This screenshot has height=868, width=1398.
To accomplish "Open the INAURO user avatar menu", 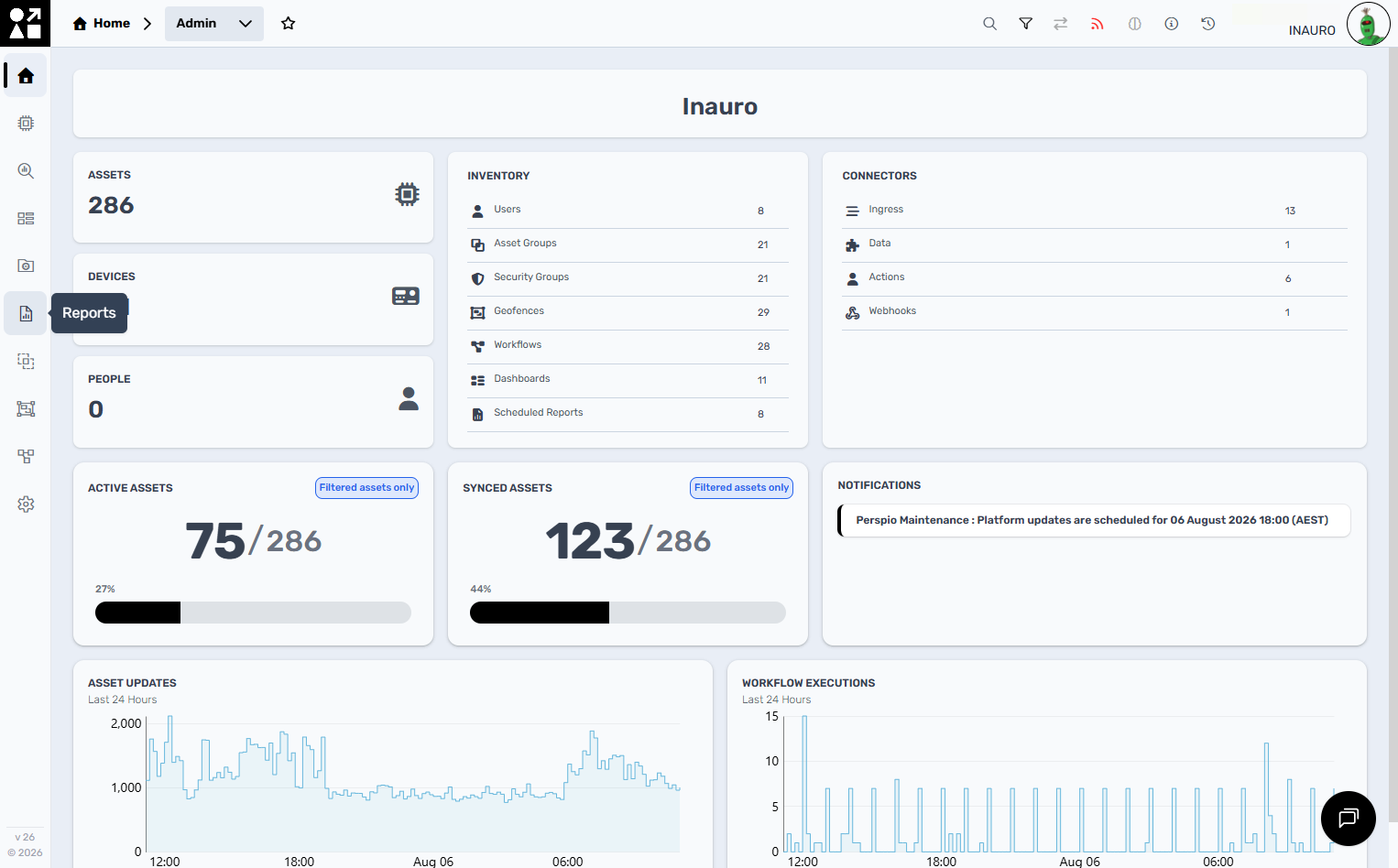I will [1368, 25].
